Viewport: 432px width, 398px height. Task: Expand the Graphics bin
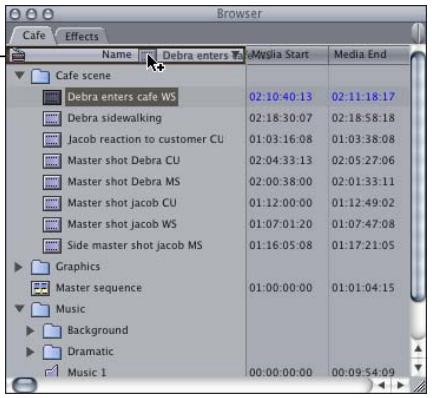click(18, 267)
